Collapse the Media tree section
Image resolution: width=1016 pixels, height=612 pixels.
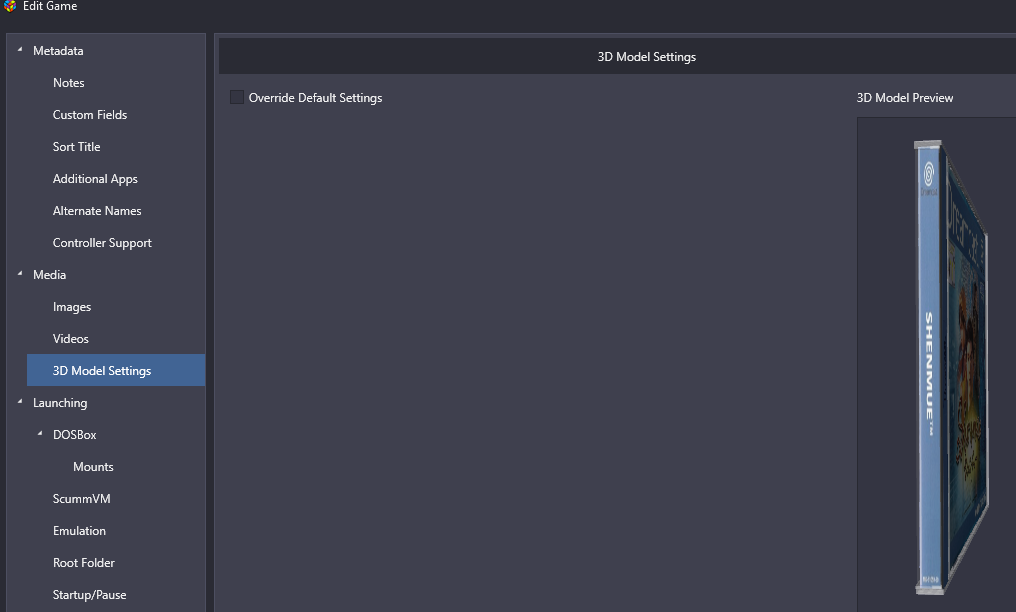20,274
